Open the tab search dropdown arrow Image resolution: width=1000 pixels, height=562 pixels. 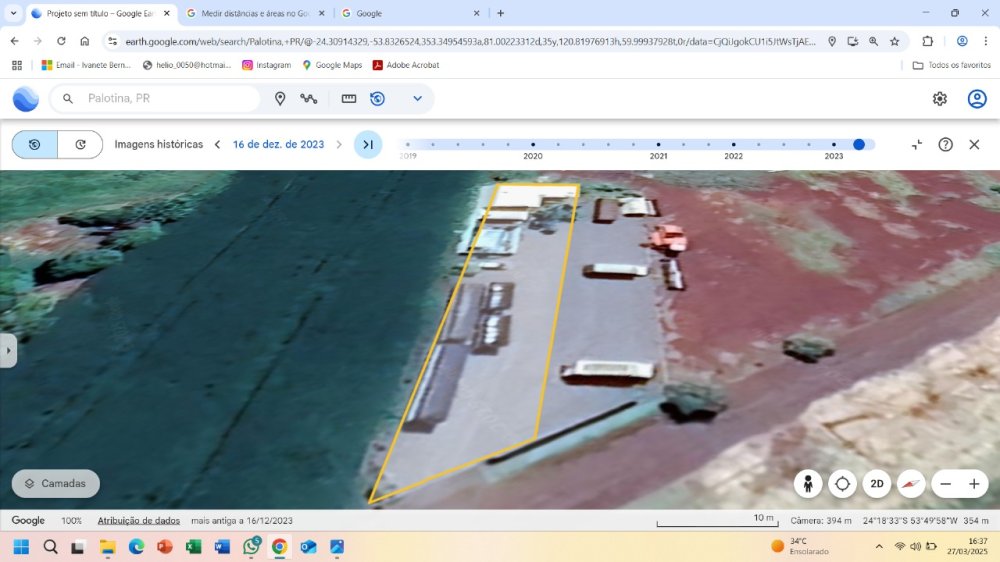point(13,13)
